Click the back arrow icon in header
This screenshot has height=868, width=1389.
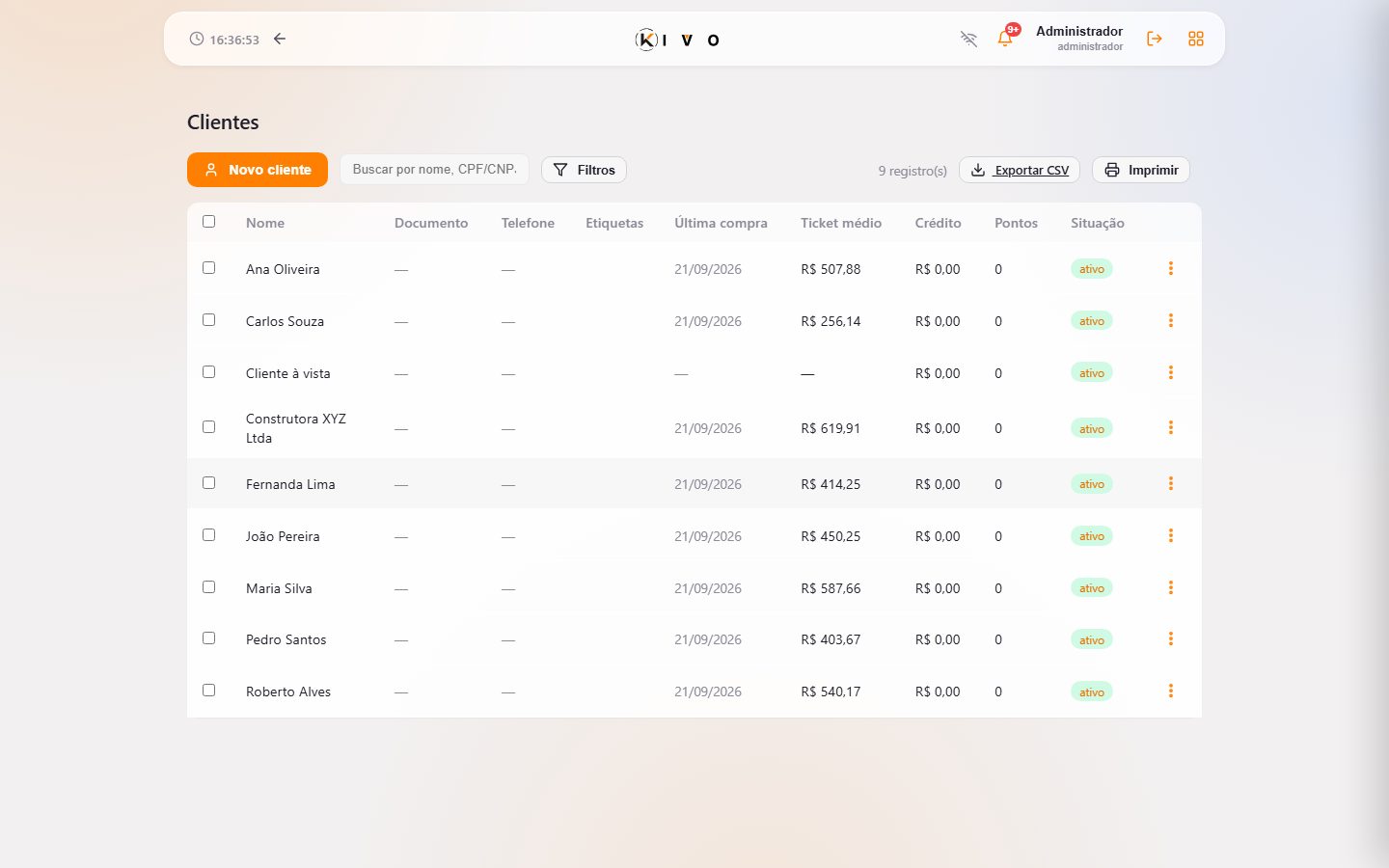280,39
